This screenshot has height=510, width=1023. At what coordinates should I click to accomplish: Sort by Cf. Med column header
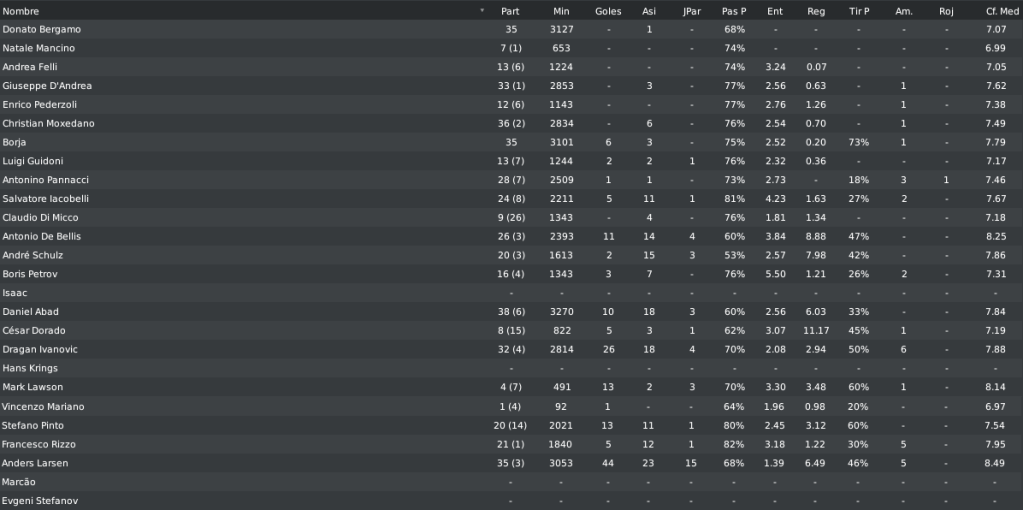click(1002, 11)
